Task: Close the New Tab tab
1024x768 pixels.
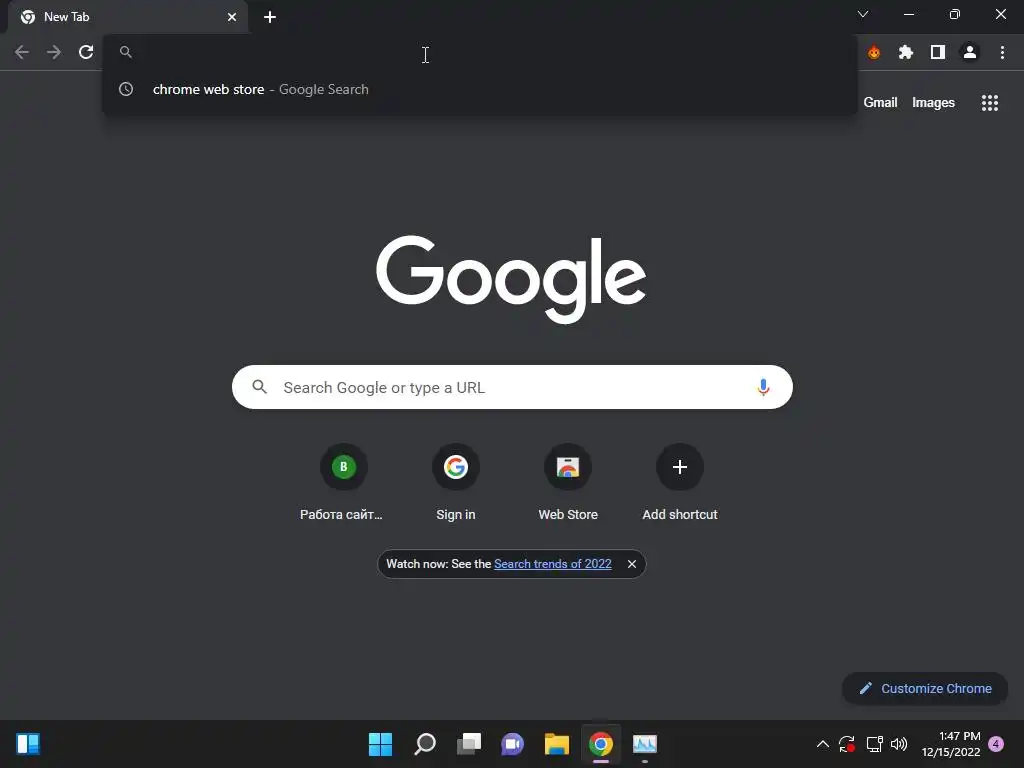Action: coord(232,17)
